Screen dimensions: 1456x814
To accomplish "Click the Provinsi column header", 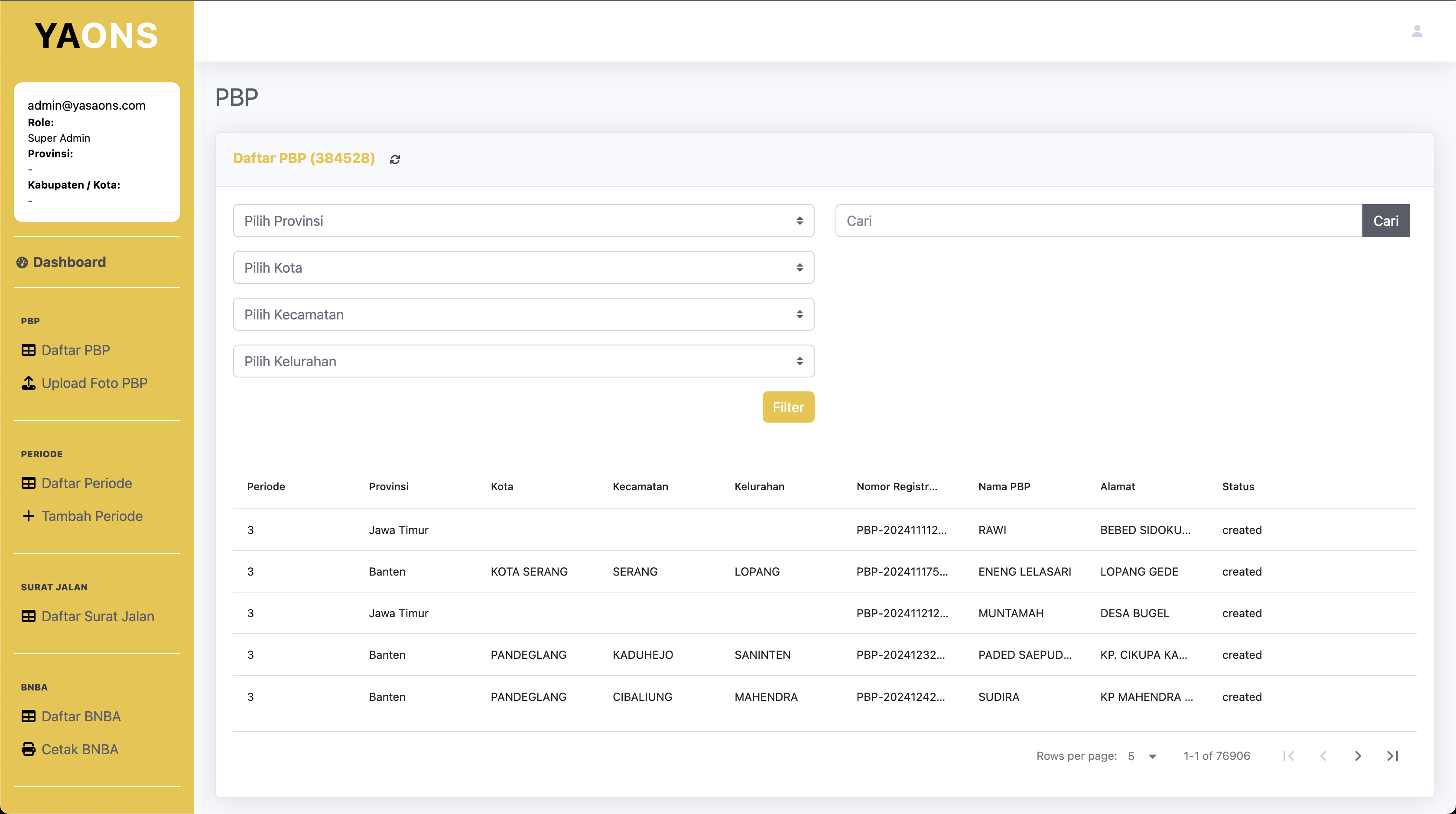I will [388, 486].
